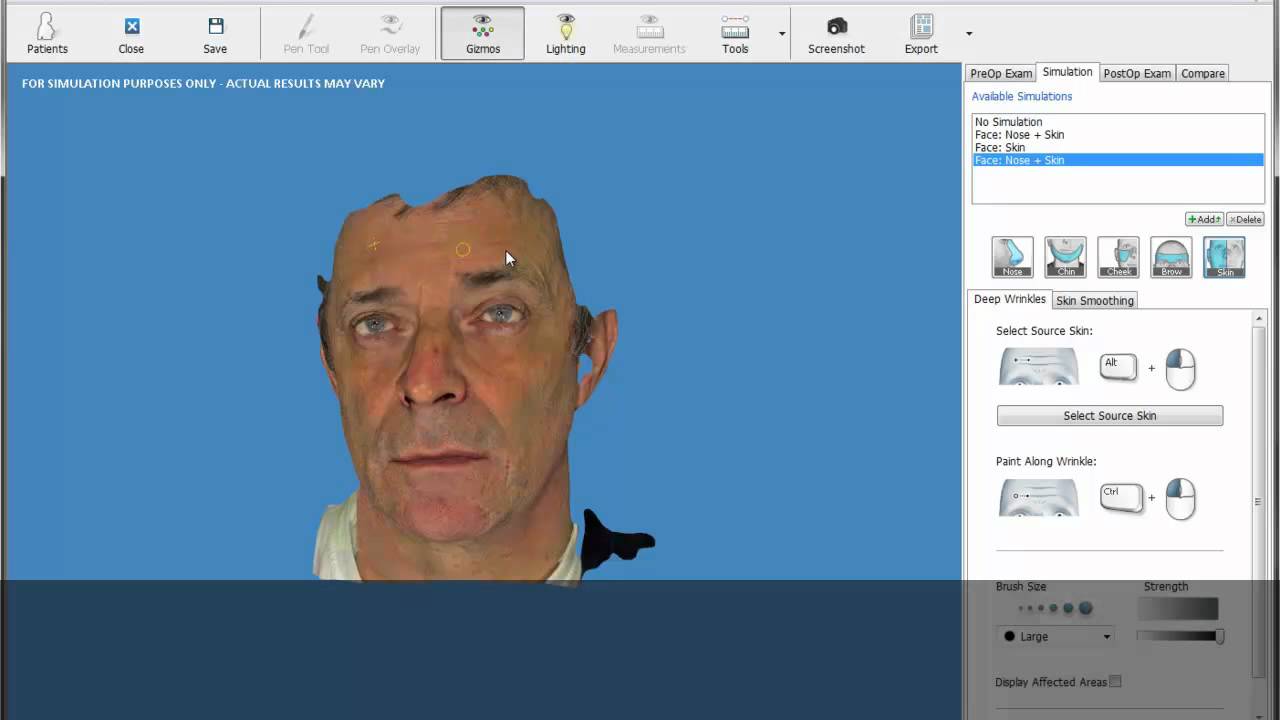Image resolution: width=1280 pixels, height=720 pixels.
Task: Pick the largest brush size dot
Action: pos(1085,608)
